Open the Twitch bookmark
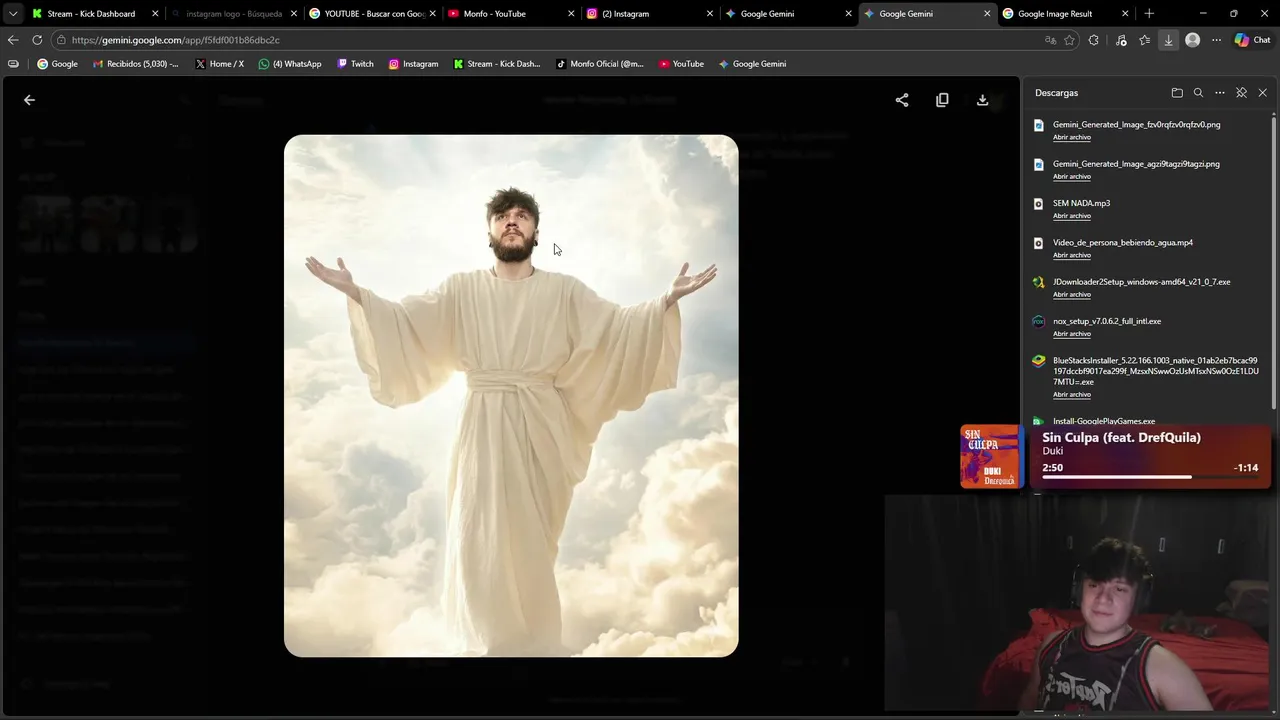 355,64
